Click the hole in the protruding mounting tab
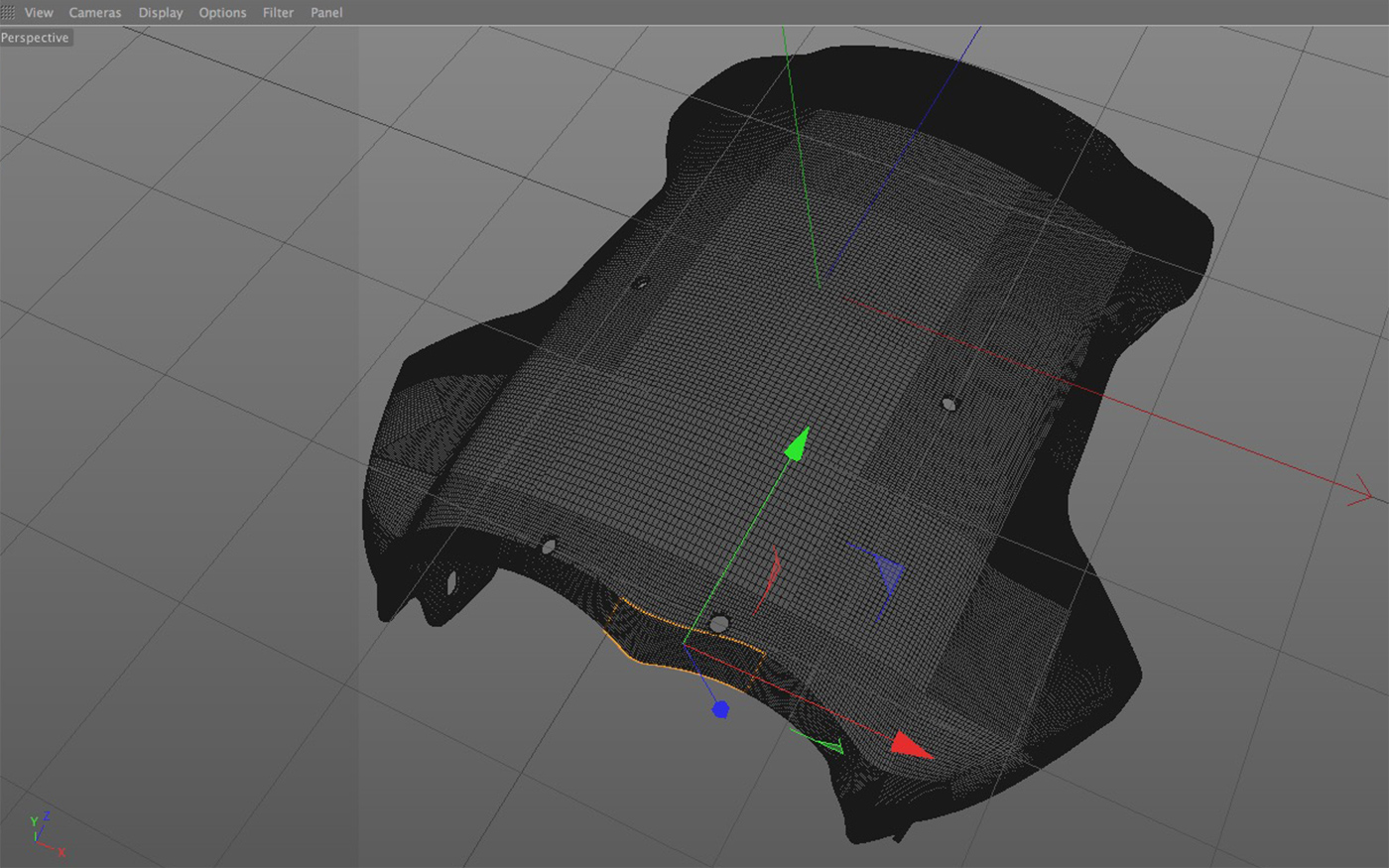Screen dimensions: 1389x868 click(451, 581)
